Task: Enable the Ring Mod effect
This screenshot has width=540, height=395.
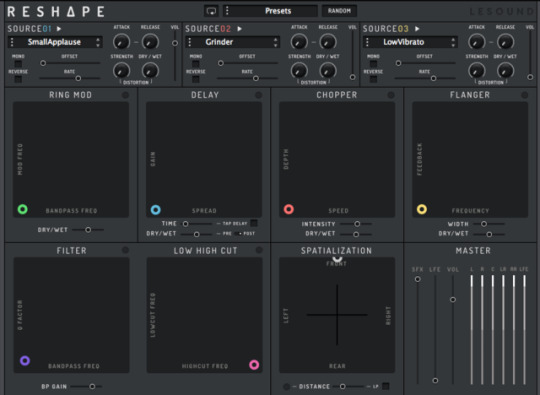Action: (125, 95)
